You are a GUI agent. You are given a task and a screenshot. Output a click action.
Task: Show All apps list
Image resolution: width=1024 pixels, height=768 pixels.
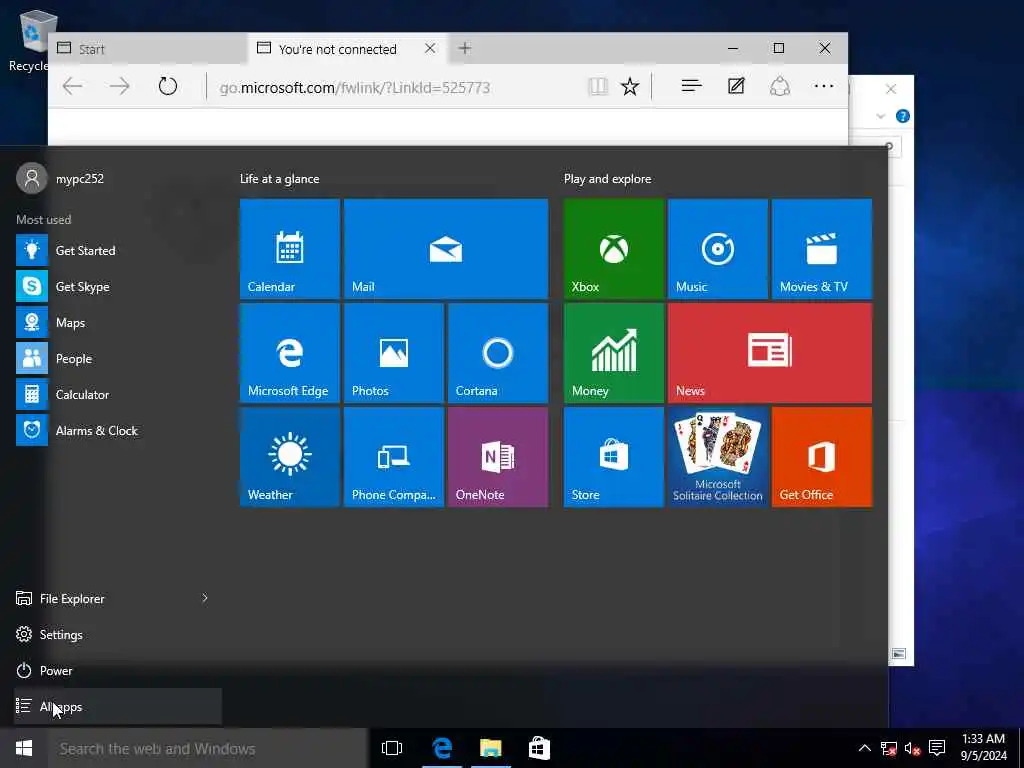[x=118, y=707]
